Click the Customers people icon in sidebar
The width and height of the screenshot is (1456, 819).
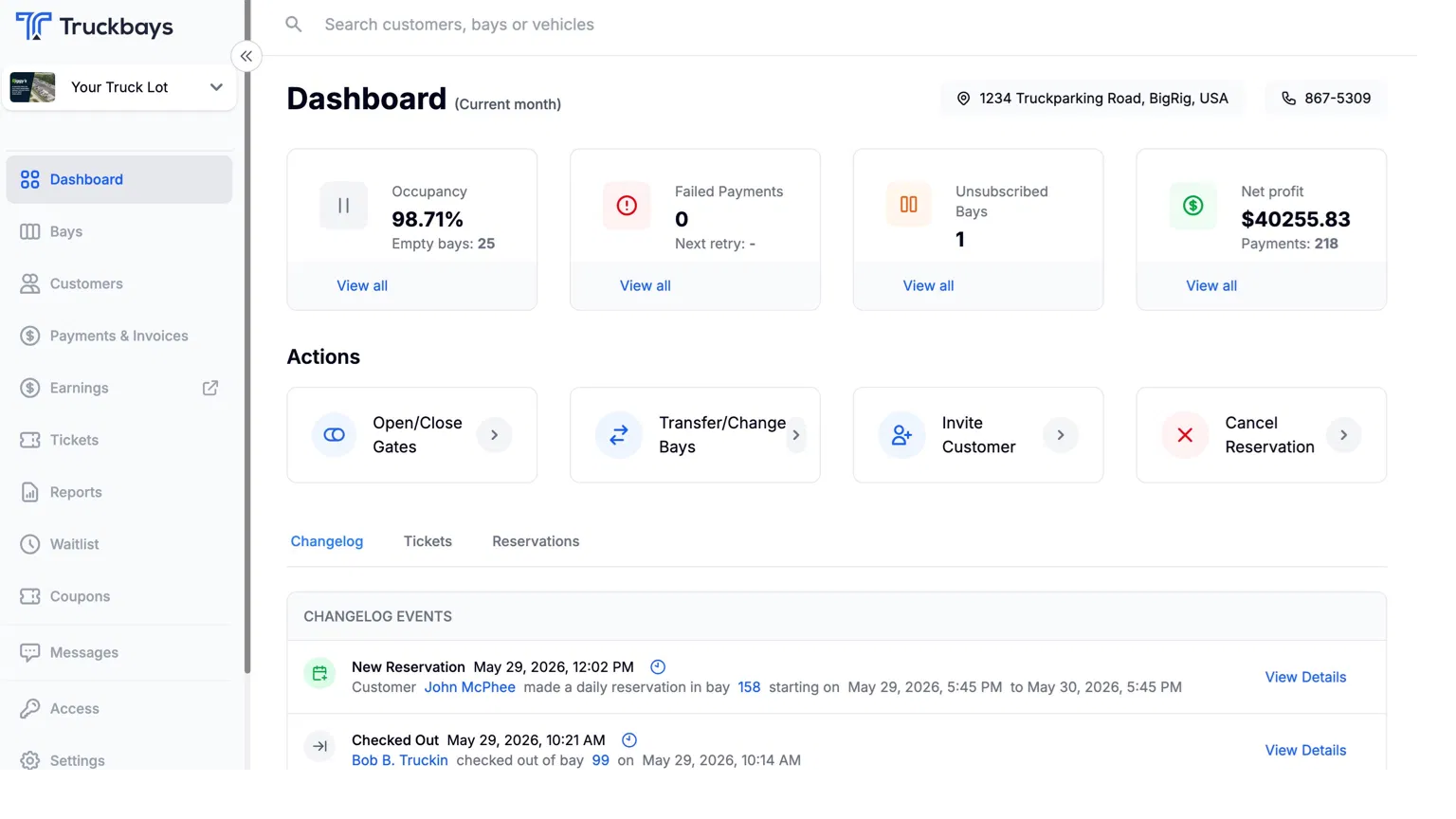[x=30, y=283]
